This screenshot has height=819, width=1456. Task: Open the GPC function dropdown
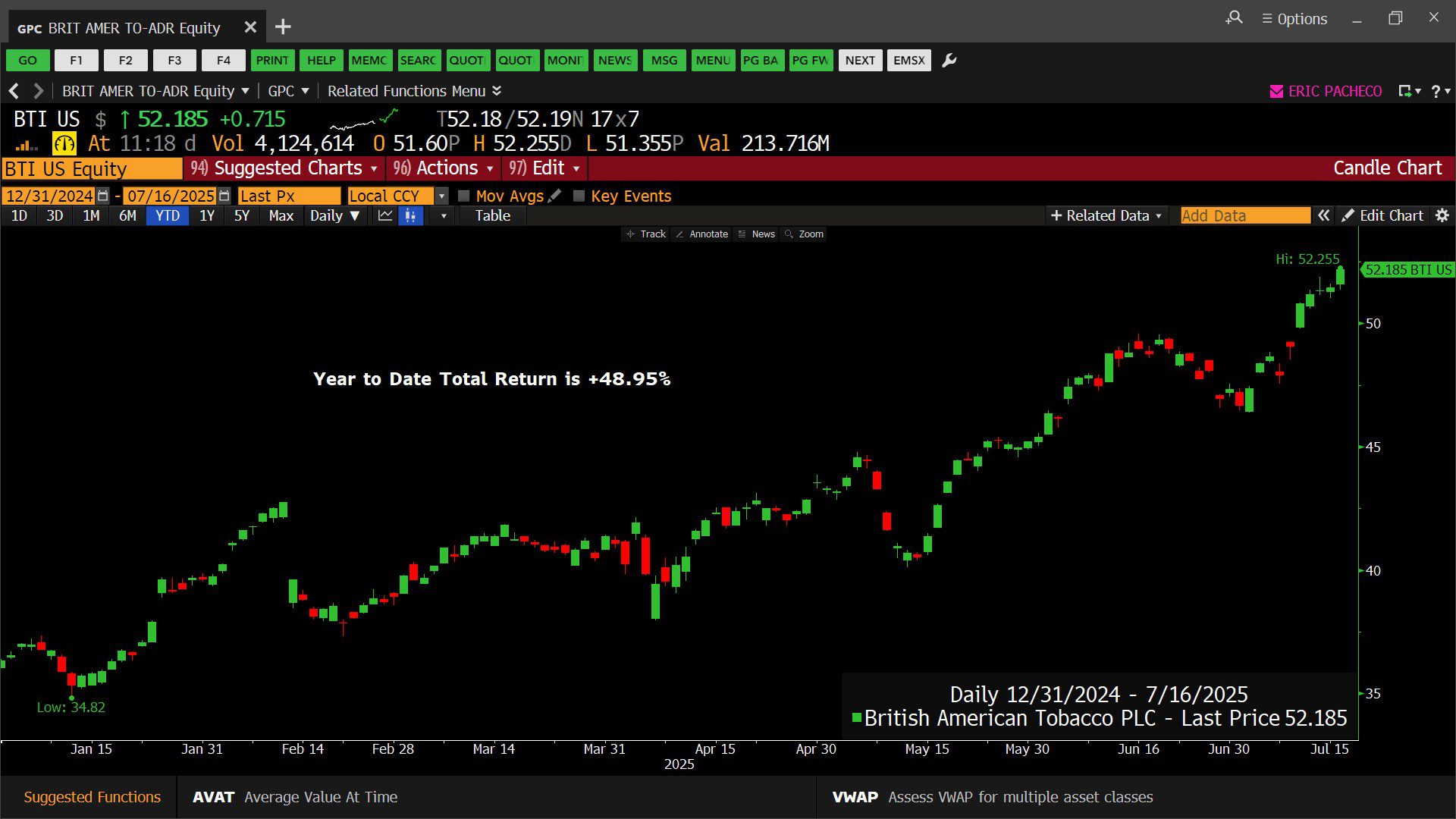pos(289,91)
